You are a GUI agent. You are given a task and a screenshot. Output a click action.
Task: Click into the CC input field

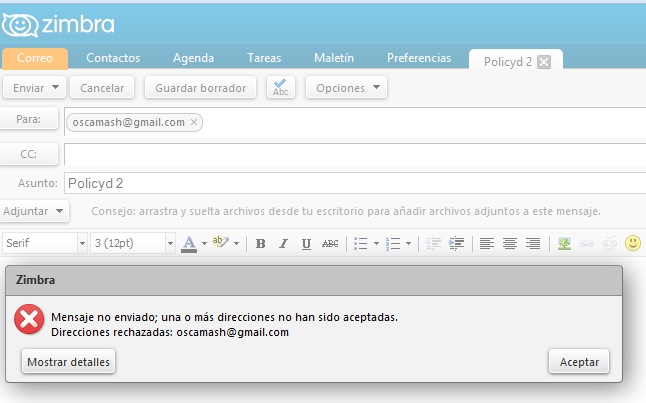355,155
